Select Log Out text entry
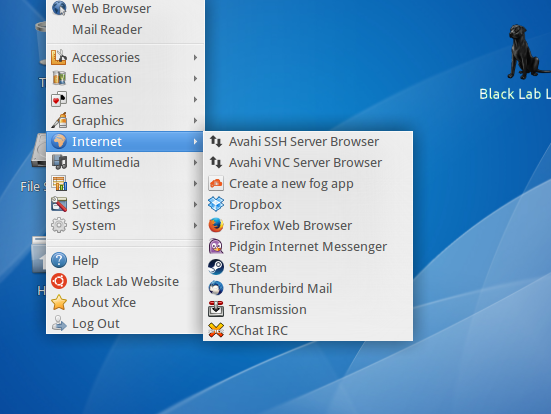This screenshot has height=414, width=551. tap(96, 324)
